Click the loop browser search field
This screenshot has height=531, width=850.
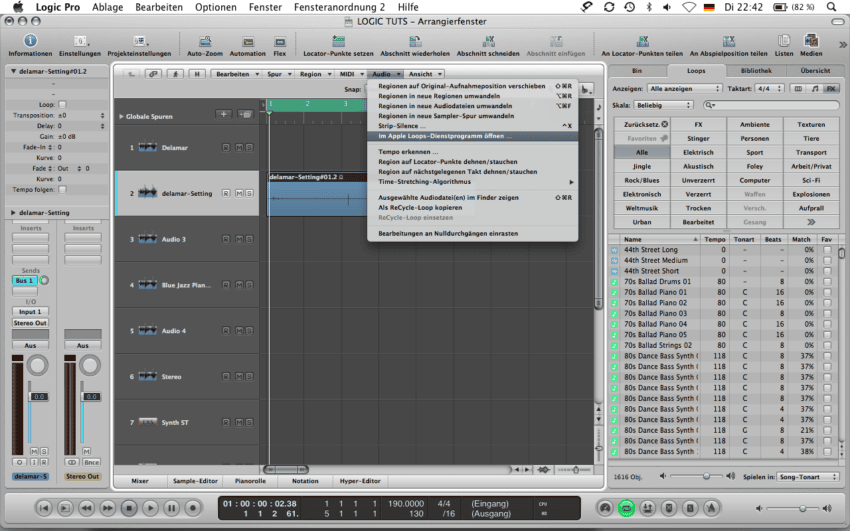(x=771, y=105)
